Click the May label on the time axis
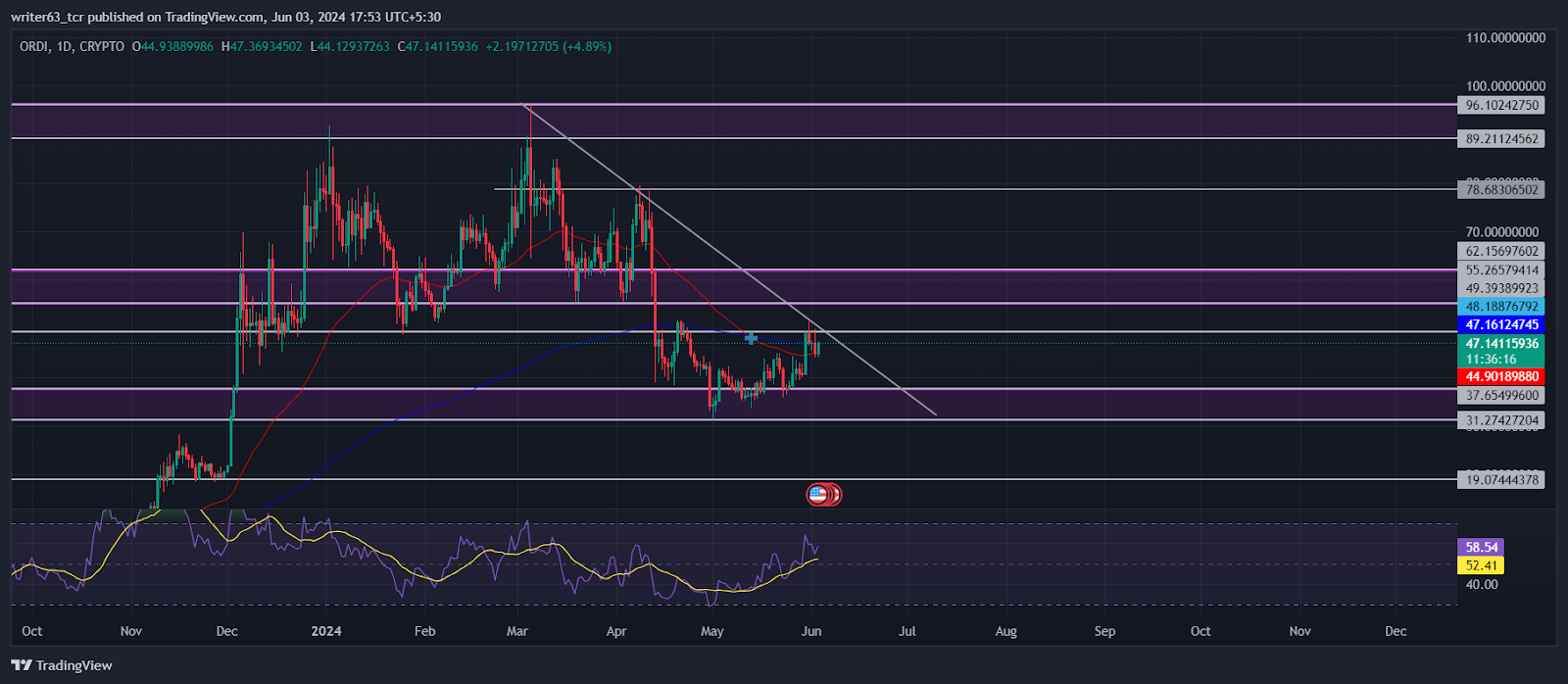 click(x=712, y=631)
